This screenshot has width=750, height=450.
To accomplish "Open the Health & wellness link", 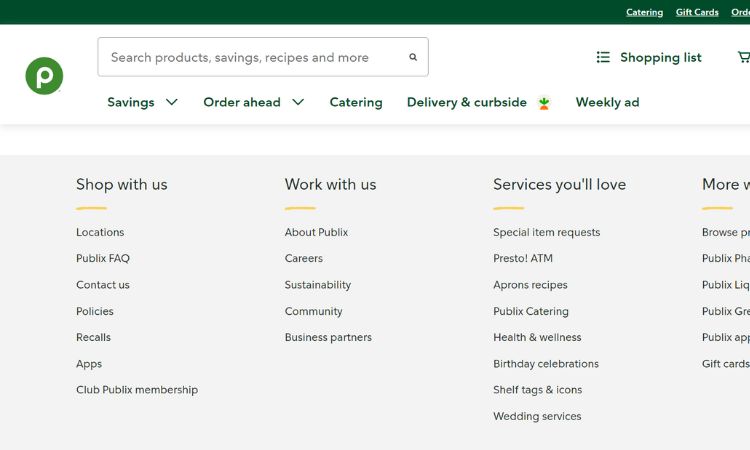I will [x=537, y=337].
